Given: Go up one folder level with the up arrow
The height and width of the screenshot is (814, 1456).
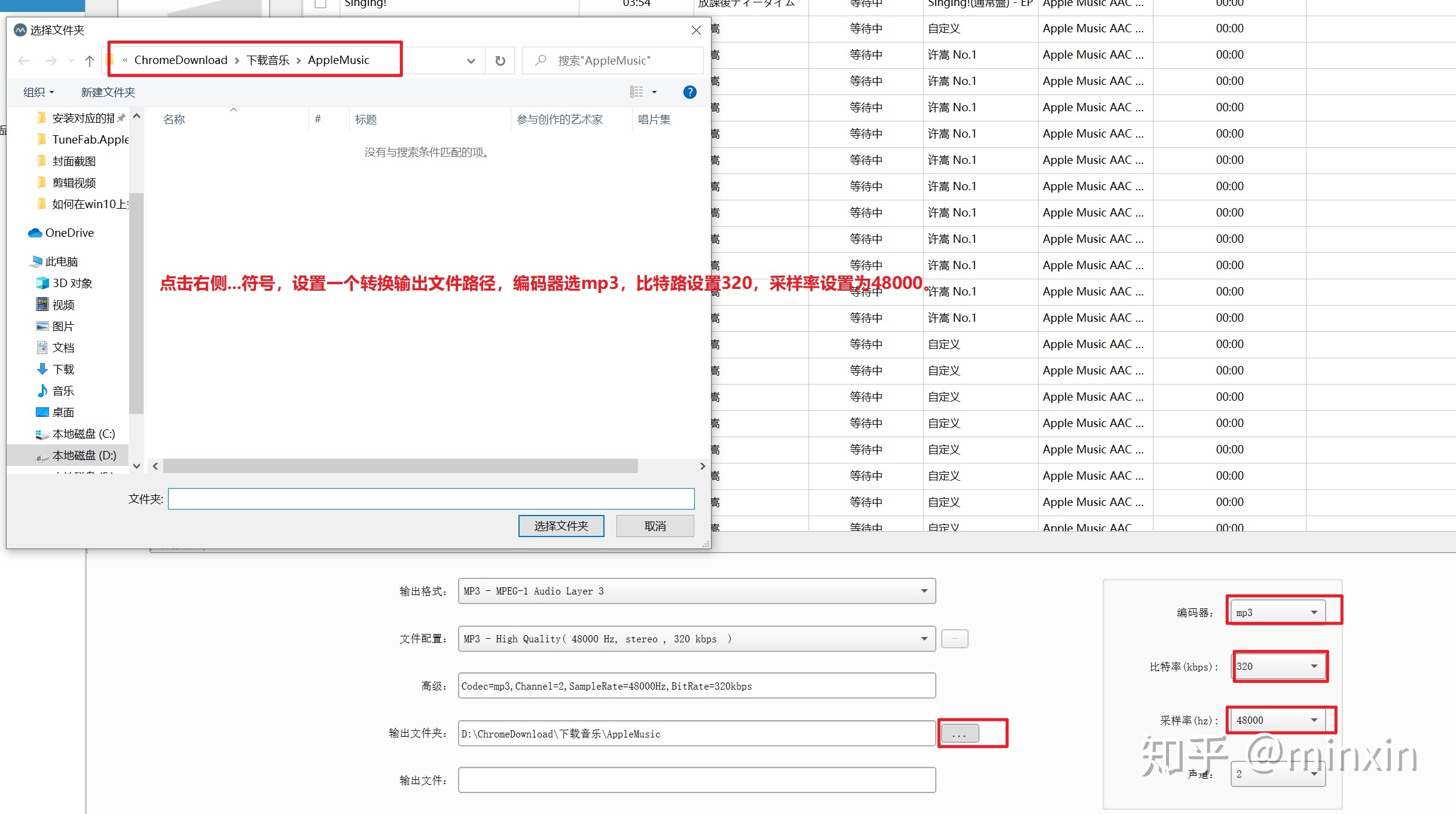Looking at the screenshot, I should (90, 60).
